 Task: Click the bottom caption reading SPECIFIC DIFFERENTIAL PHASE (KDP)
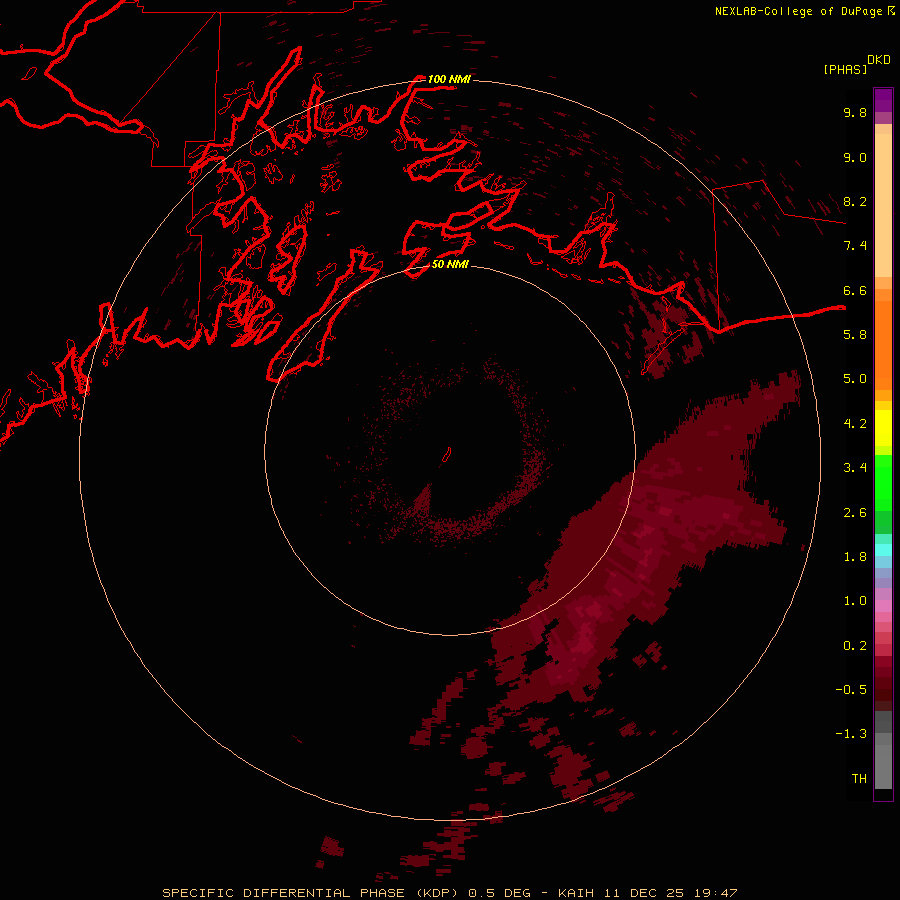click(310, 893)
